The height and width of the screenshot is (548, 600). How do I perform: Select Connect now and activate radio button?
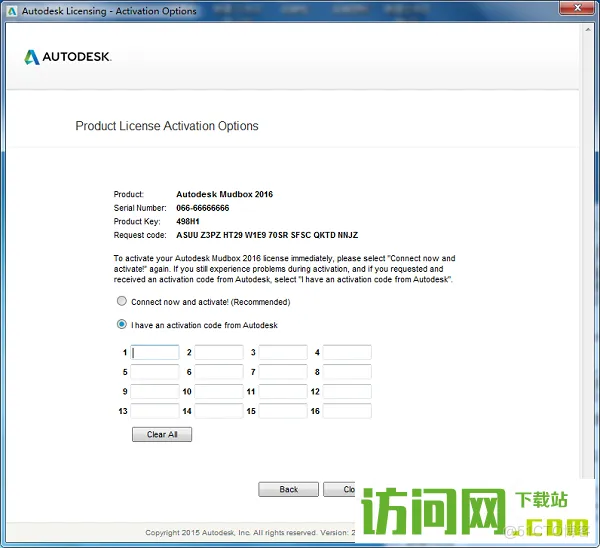tap(122, 301)
